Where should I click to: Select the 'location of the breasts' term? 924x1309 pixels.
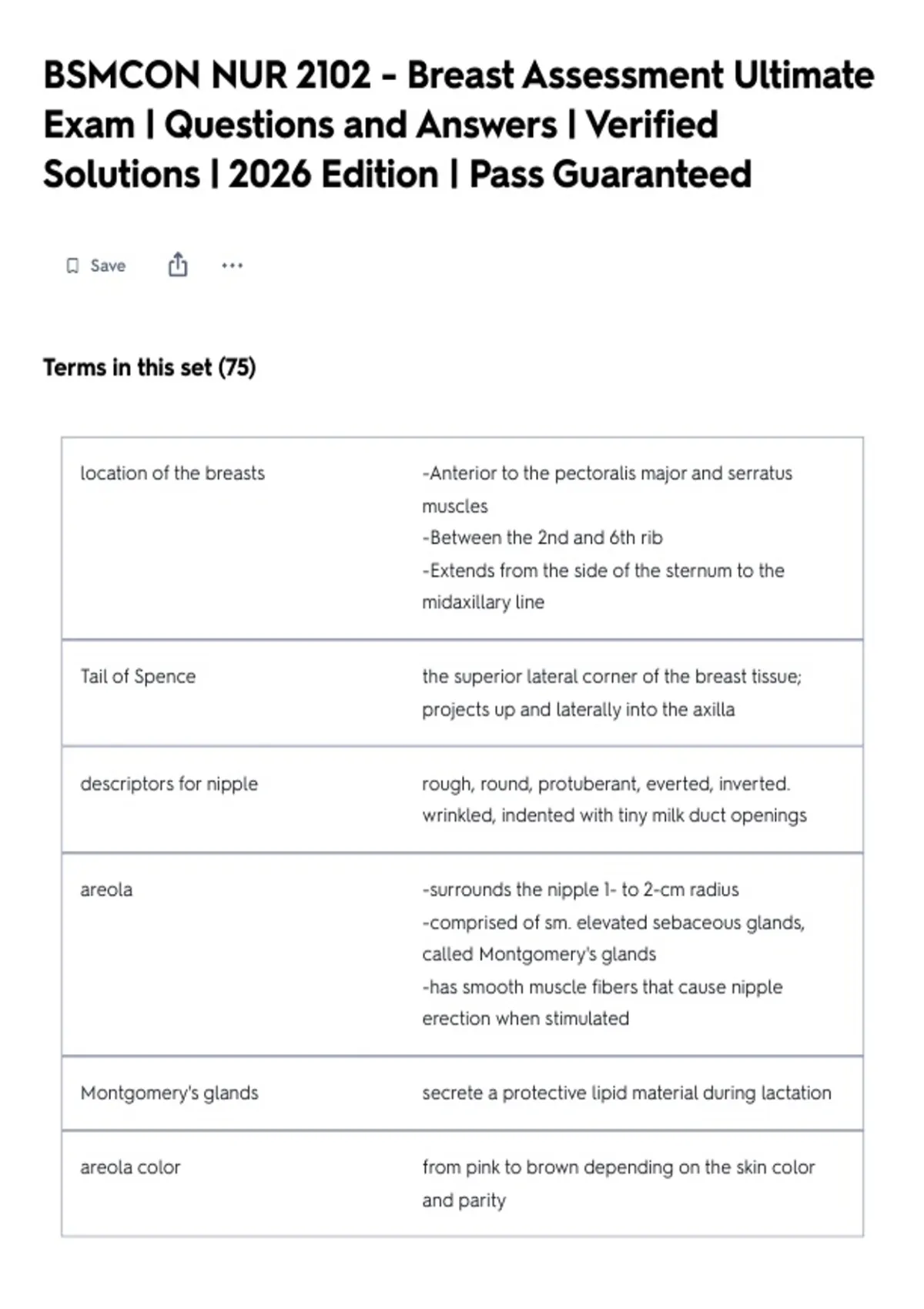(172, 473)
